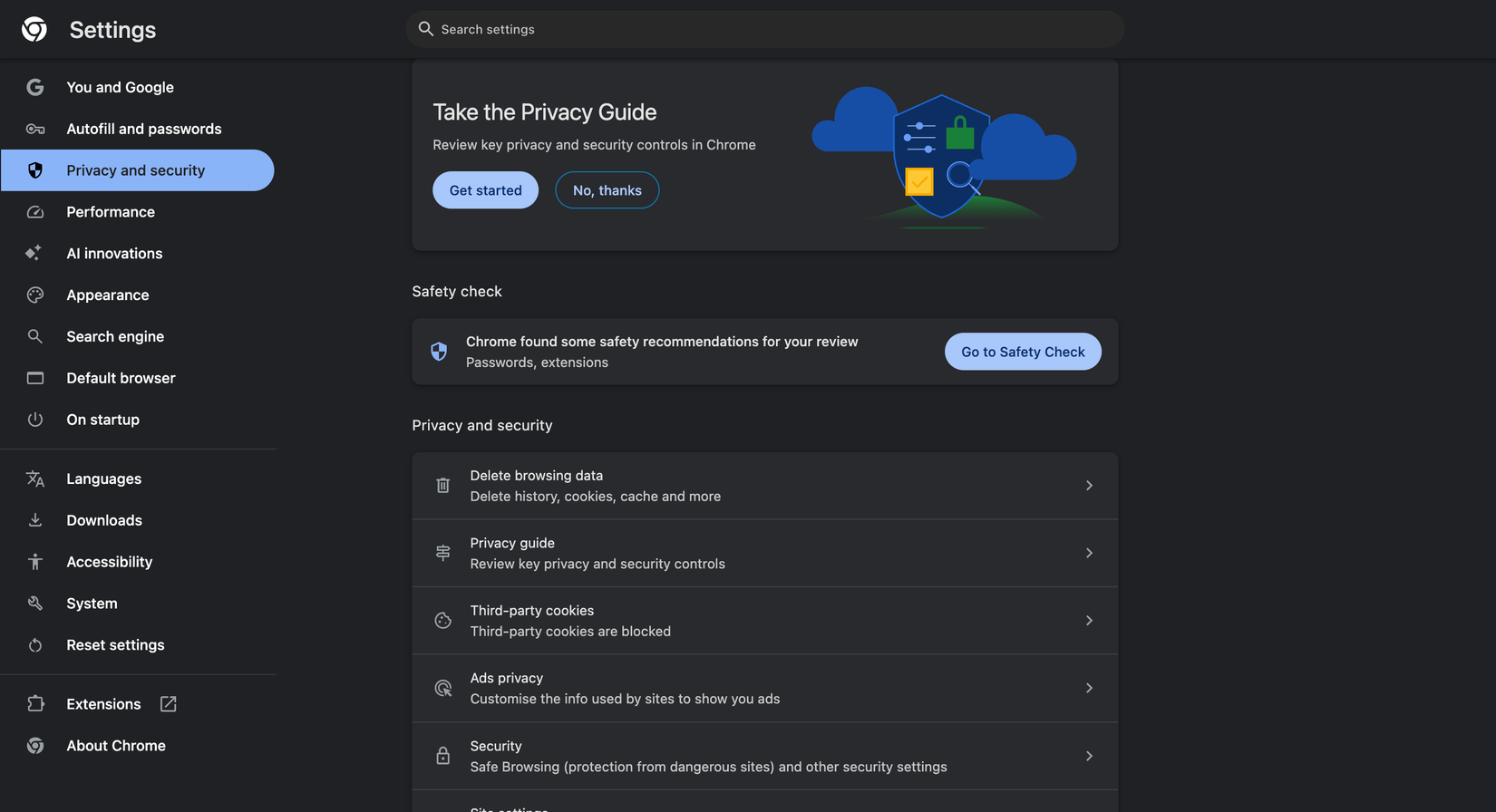Image resolution: width=1496 pixels, height=812 pixels.
Task: Select the Appearance palette icon
Action: (34, 295)
